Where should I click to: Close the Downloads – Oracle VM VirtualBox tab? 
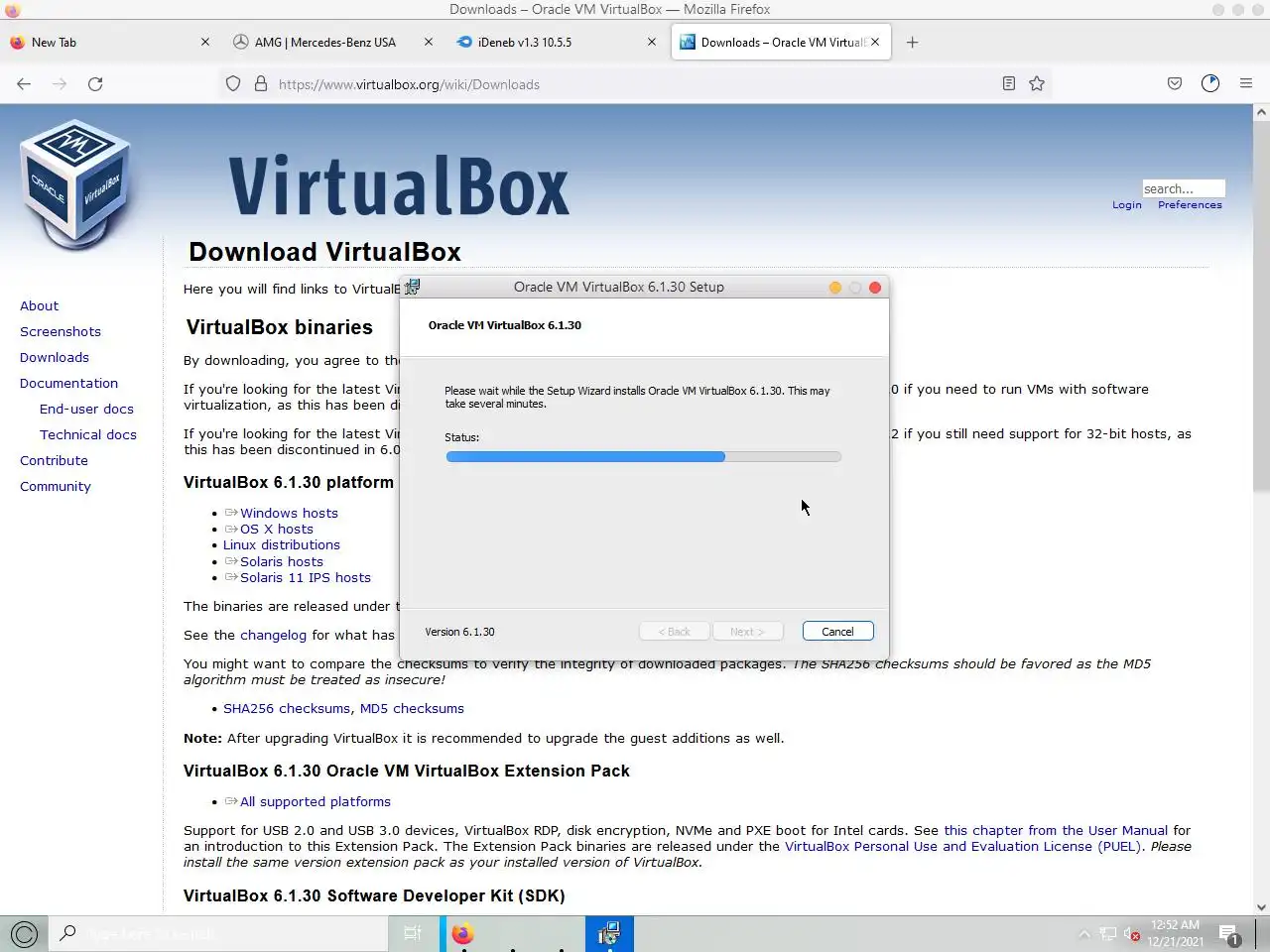tap(875, 43)
